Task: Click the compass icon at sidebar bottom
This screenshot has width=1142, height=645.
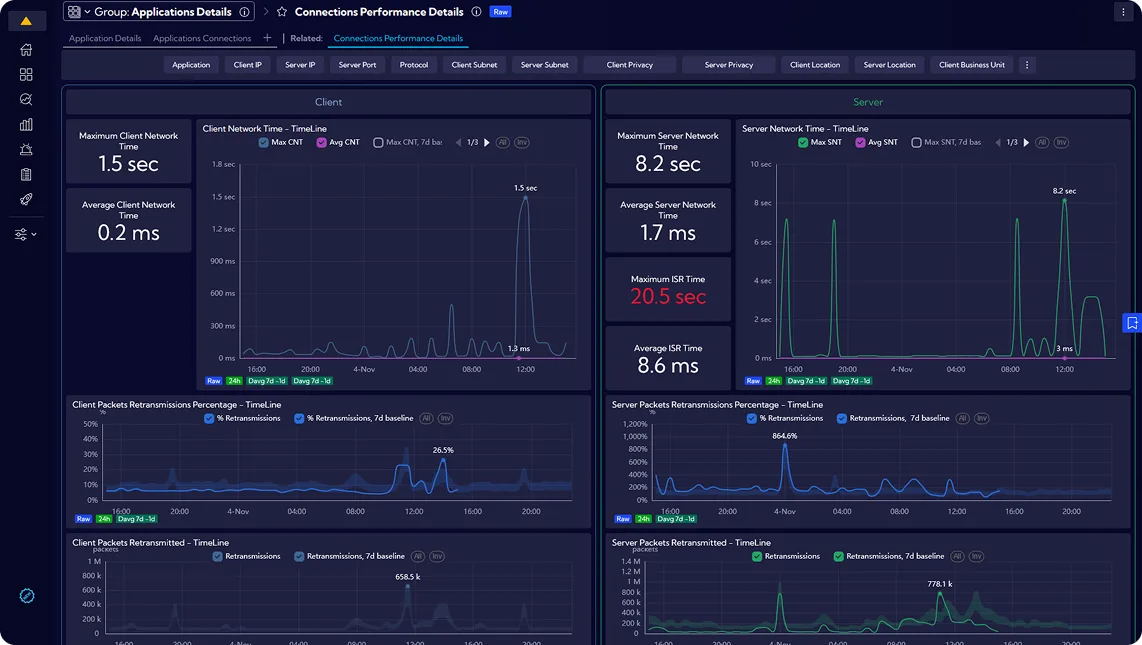Action: pos(27,596)
